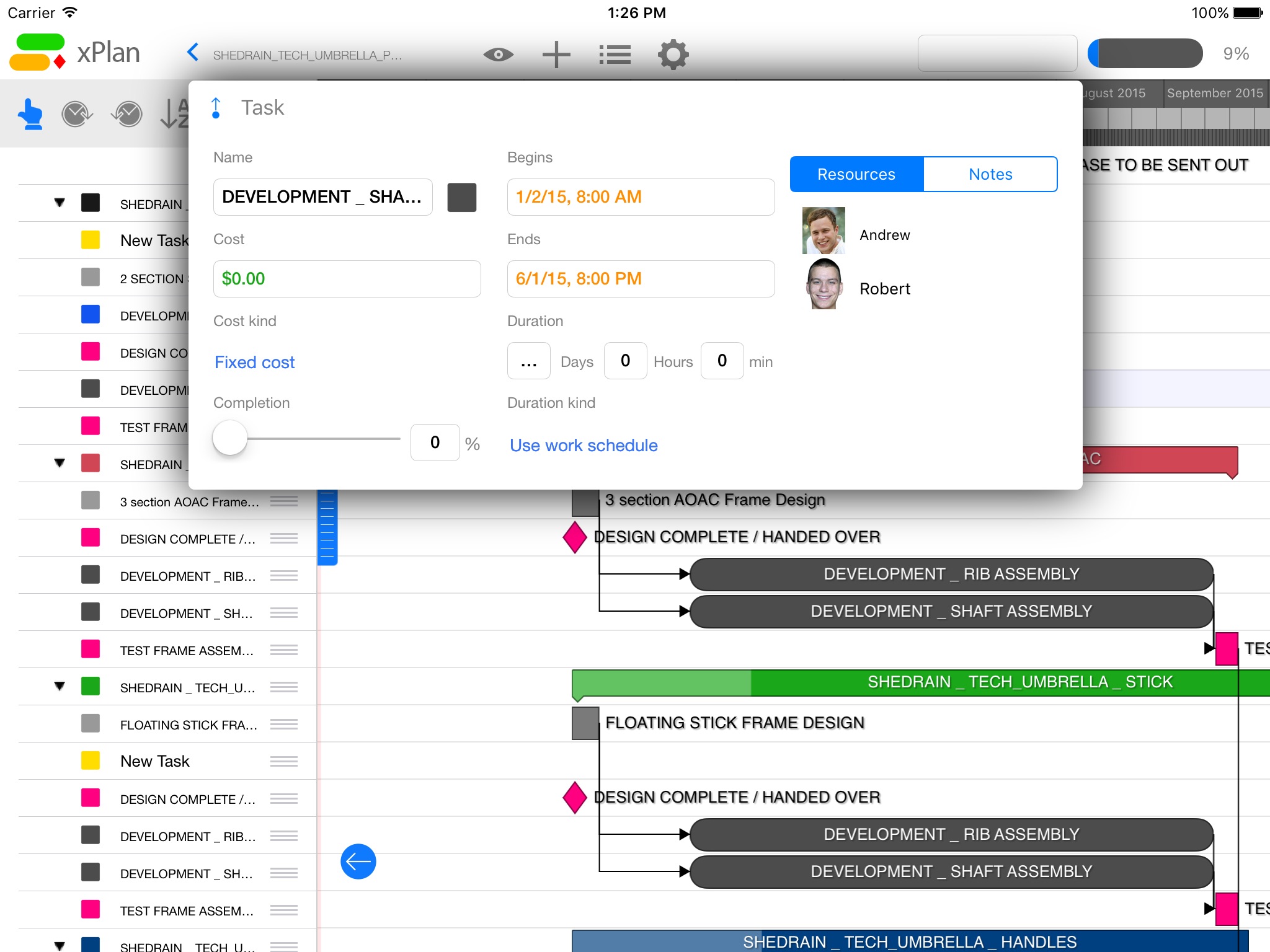
Task: Click the Wi-Fi status icon
Action: tap(71, 12)
